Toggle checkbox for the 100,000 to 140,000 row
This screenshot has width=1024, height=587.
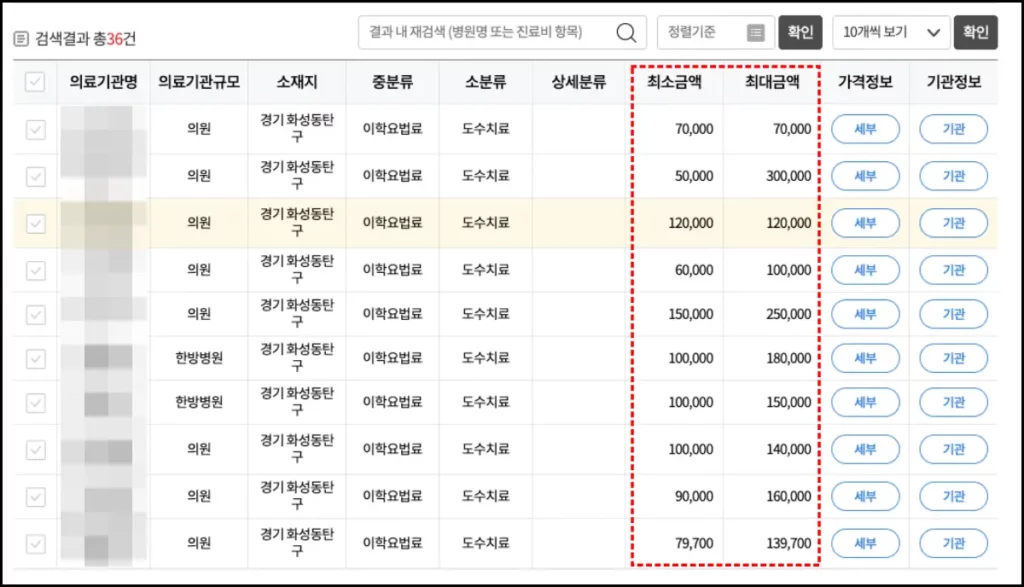tap(35, 450)
